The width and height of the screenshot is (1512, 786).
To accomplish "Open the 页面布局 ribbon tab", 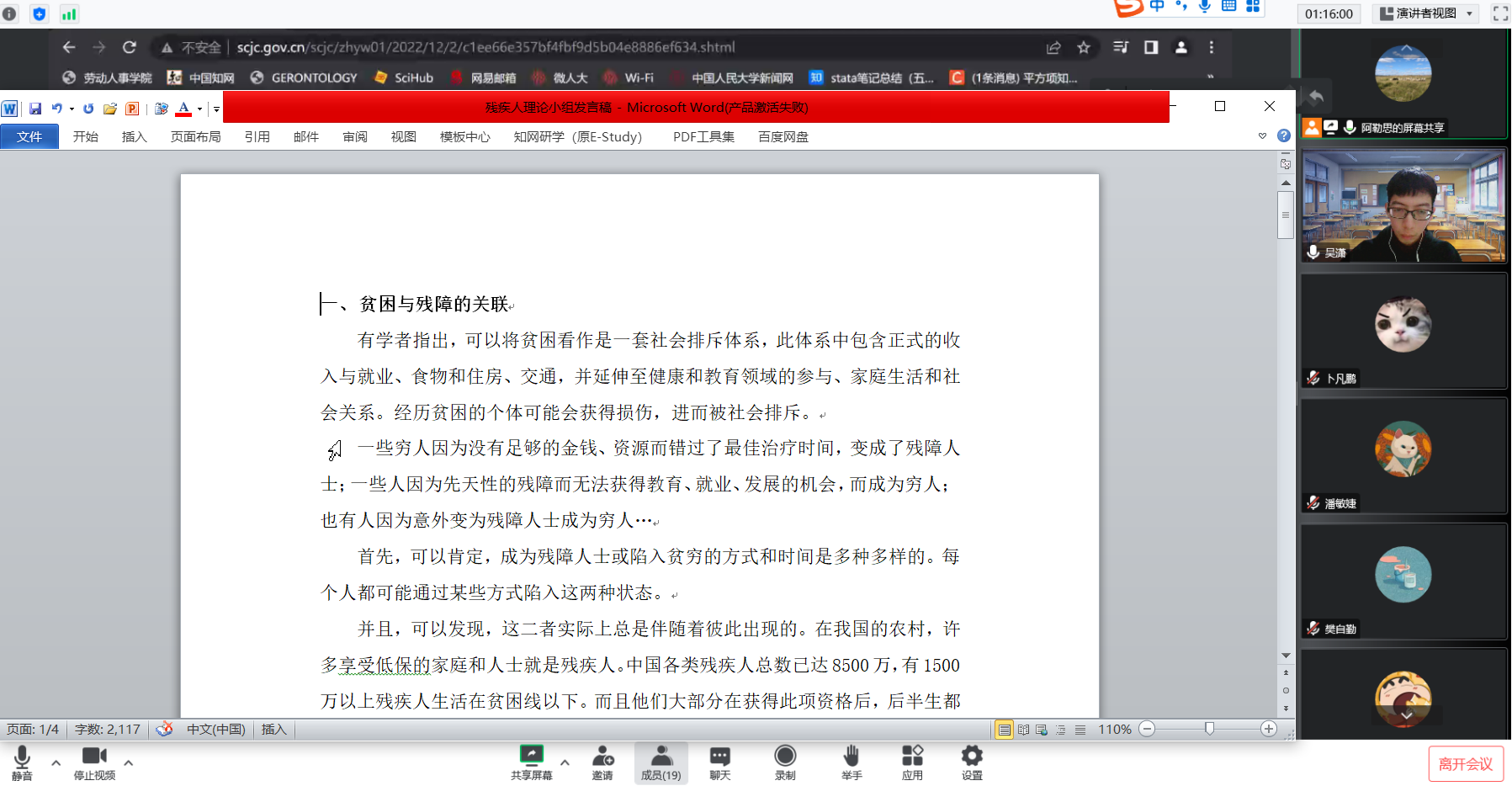I will (195, 136).
